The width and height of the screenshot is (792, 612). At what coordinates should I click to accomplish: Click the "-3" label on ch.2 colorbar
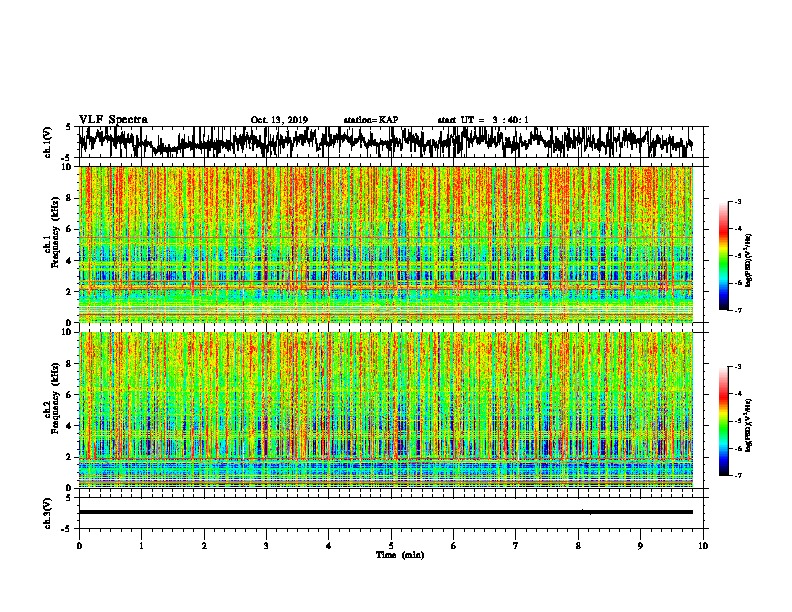click(x=738, y=367)
